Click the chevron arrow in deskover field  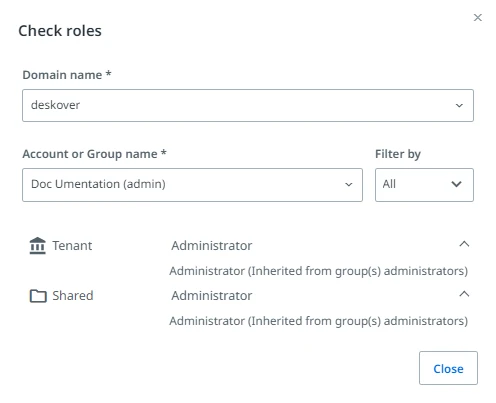459,106
